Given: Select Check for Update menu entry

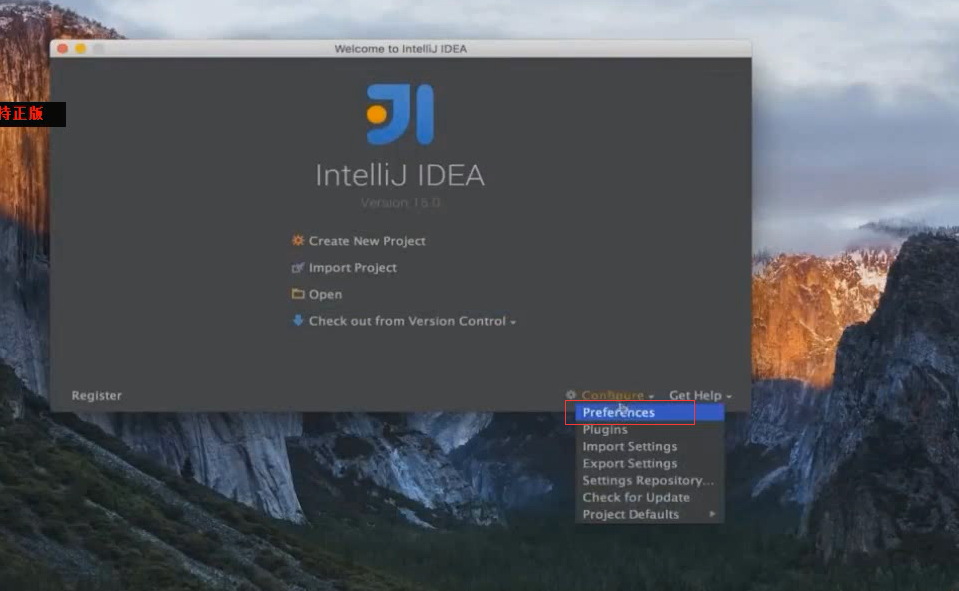Looking at the screenshot, I should (x=650, y=497).
